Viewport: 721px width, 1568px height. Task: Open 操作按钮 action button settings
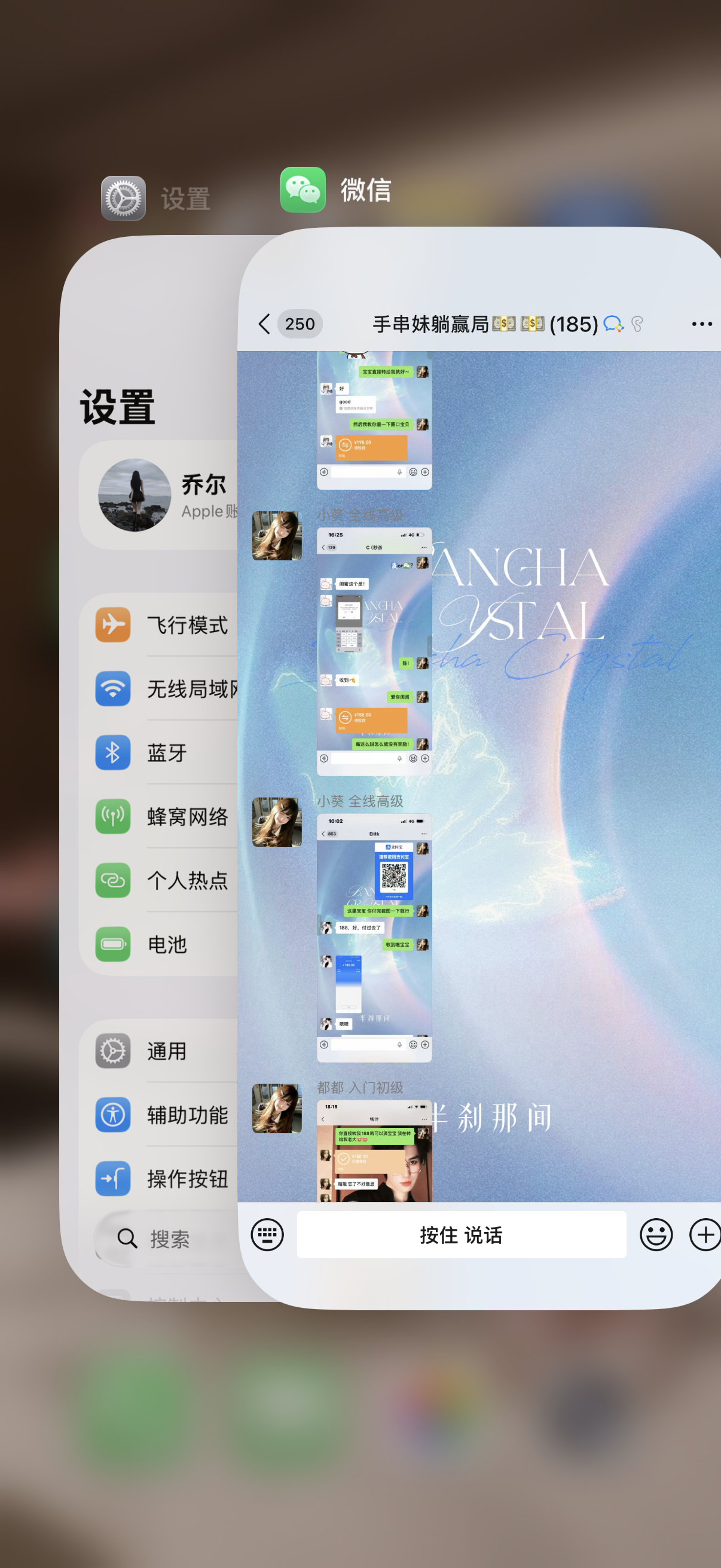(158, 1179)
